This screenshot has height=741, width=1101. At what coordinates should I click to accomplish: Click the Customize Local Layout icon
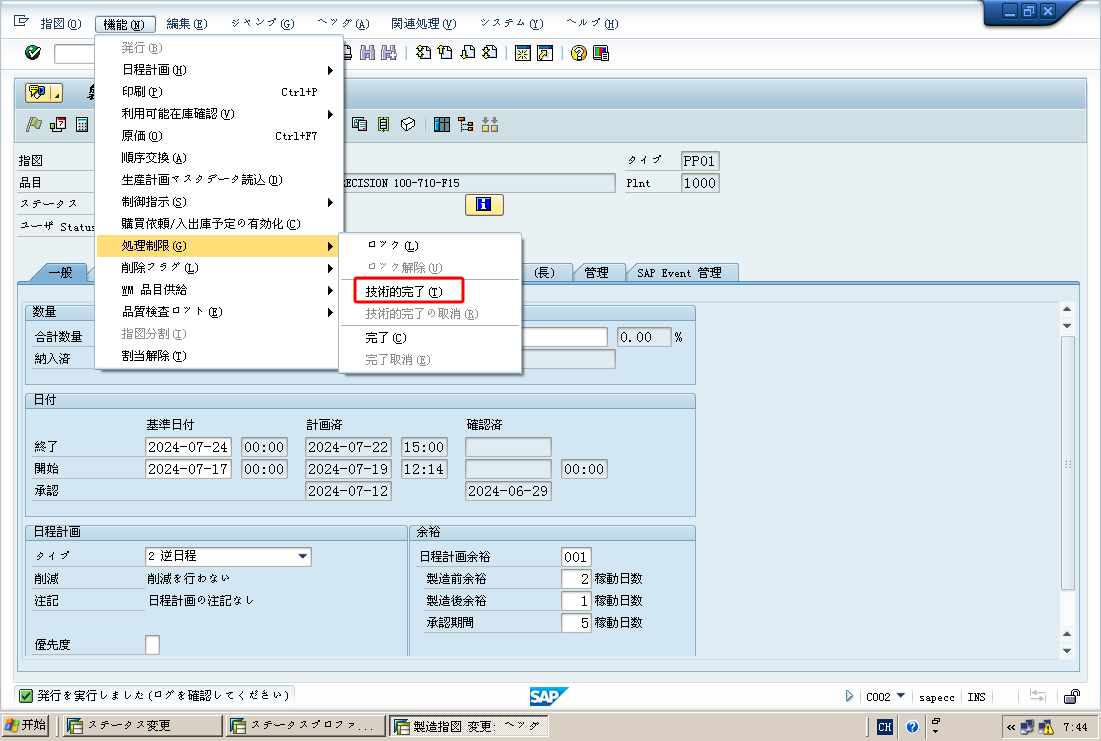coord(600,55)
